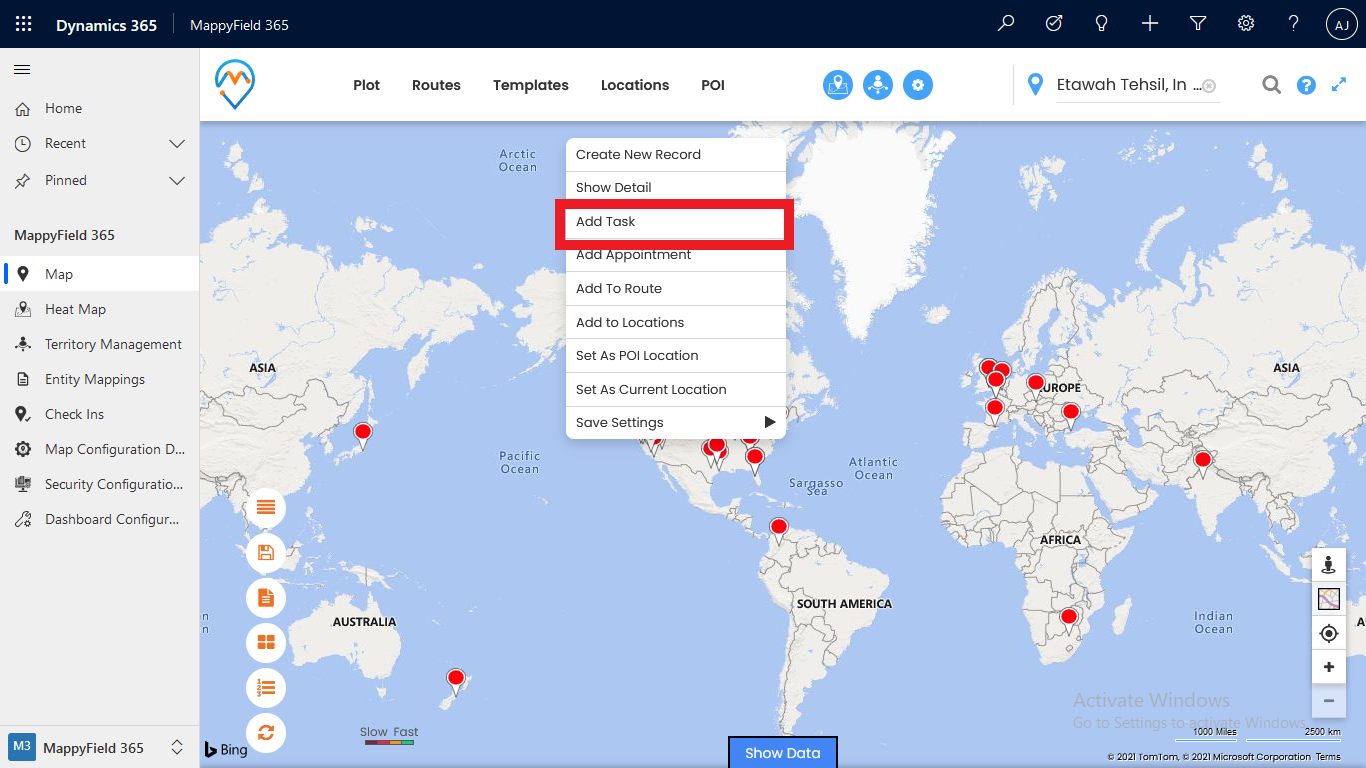Click the blue gear settings toolbar icon
This screenshot has height=768, width=1366.
918,85
